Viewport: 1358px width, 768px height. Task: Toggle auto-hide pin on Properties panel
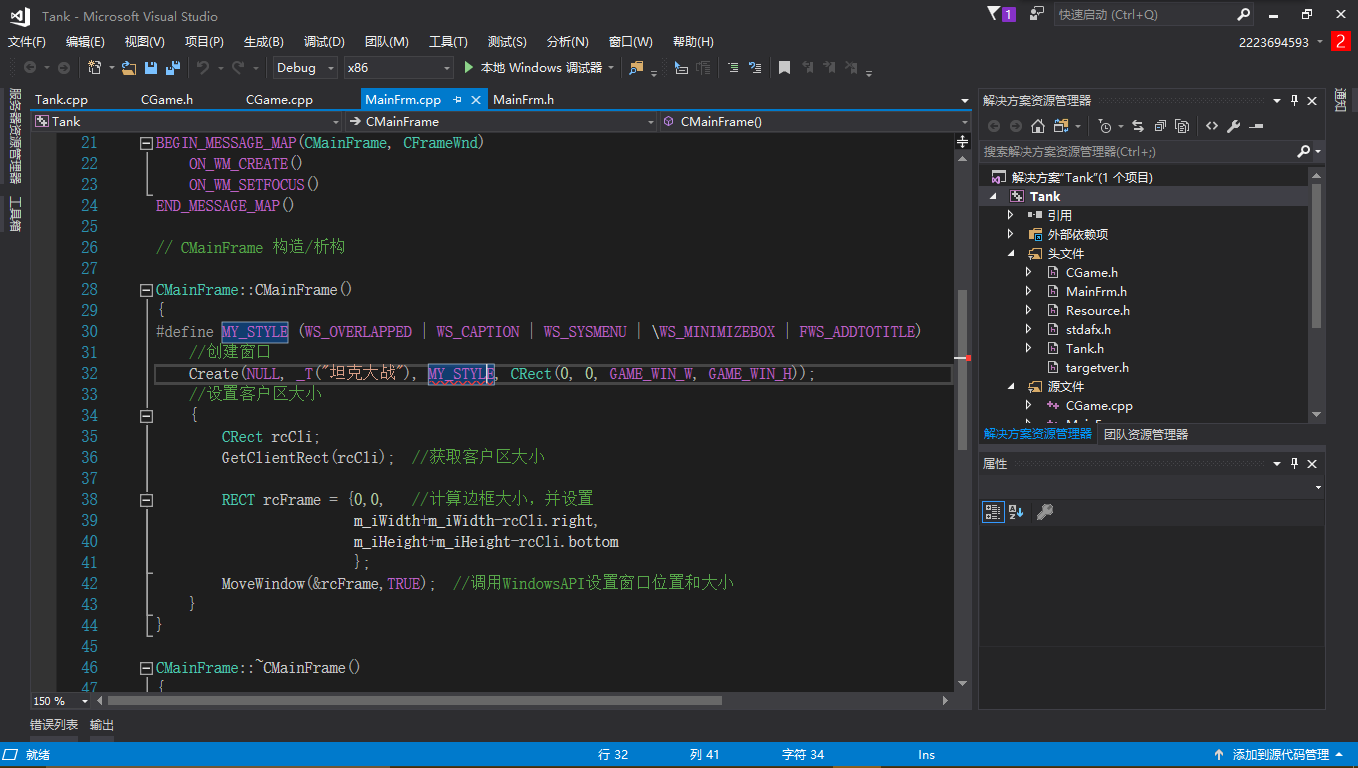click(x=1294, y=464)
